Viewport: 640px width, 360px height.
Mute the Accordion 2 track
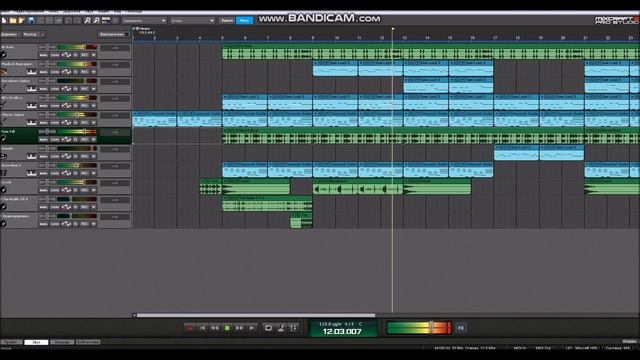(43, 173)
